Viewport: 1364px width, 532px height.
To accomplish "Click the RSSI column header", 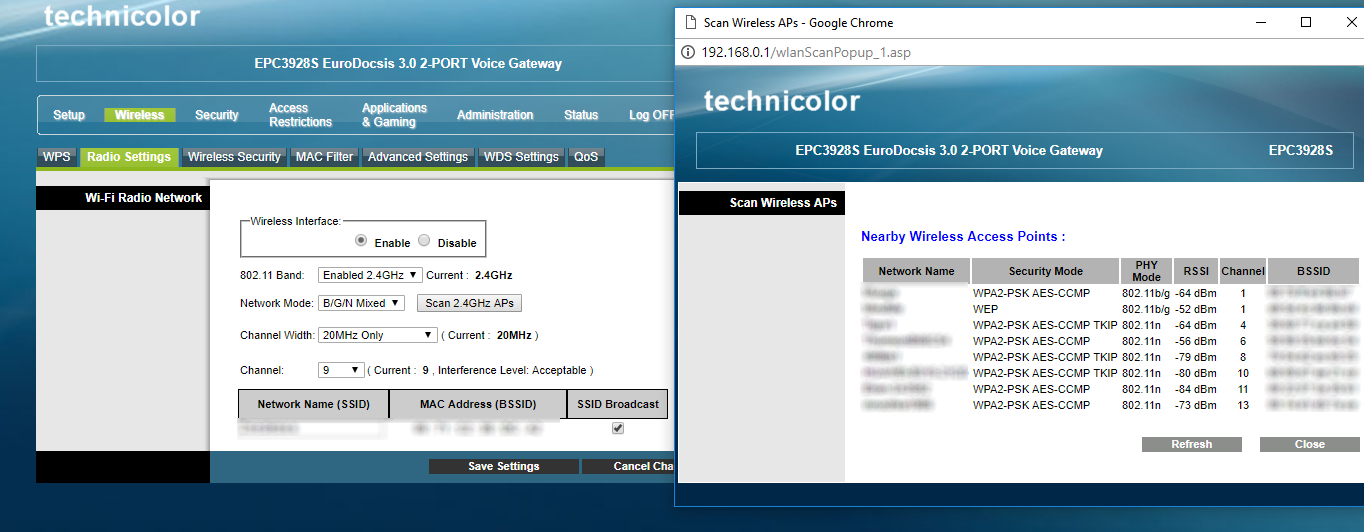I will coord(1196,271).
